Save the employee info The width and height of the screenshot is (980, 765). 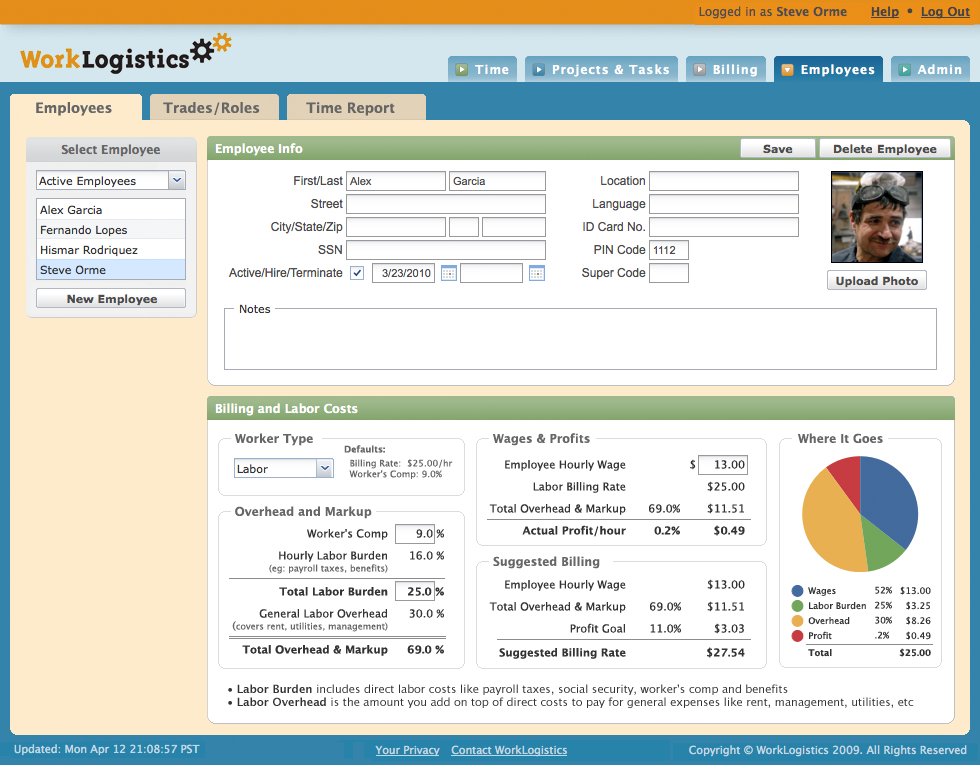point(777,148)
